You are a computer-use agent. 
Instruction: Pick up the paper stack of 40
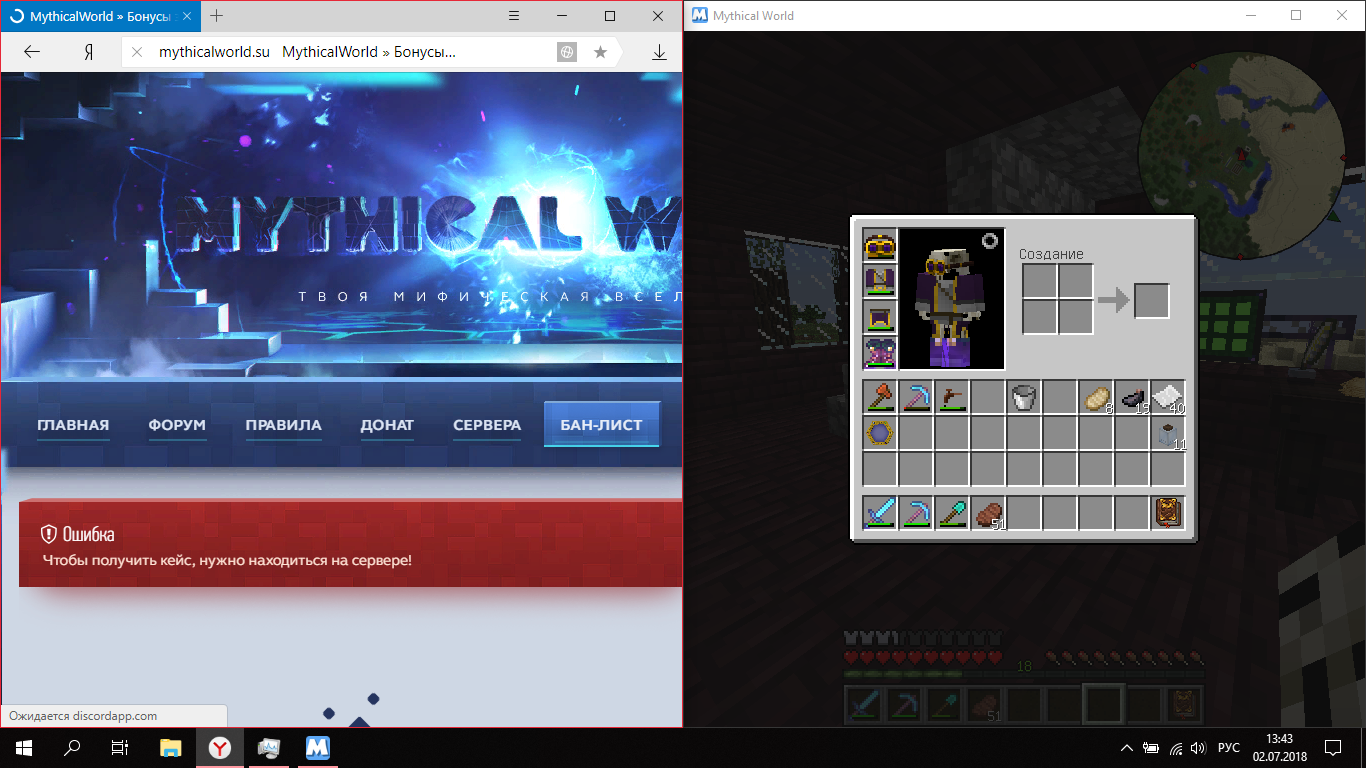click(x=1168, y=398)
